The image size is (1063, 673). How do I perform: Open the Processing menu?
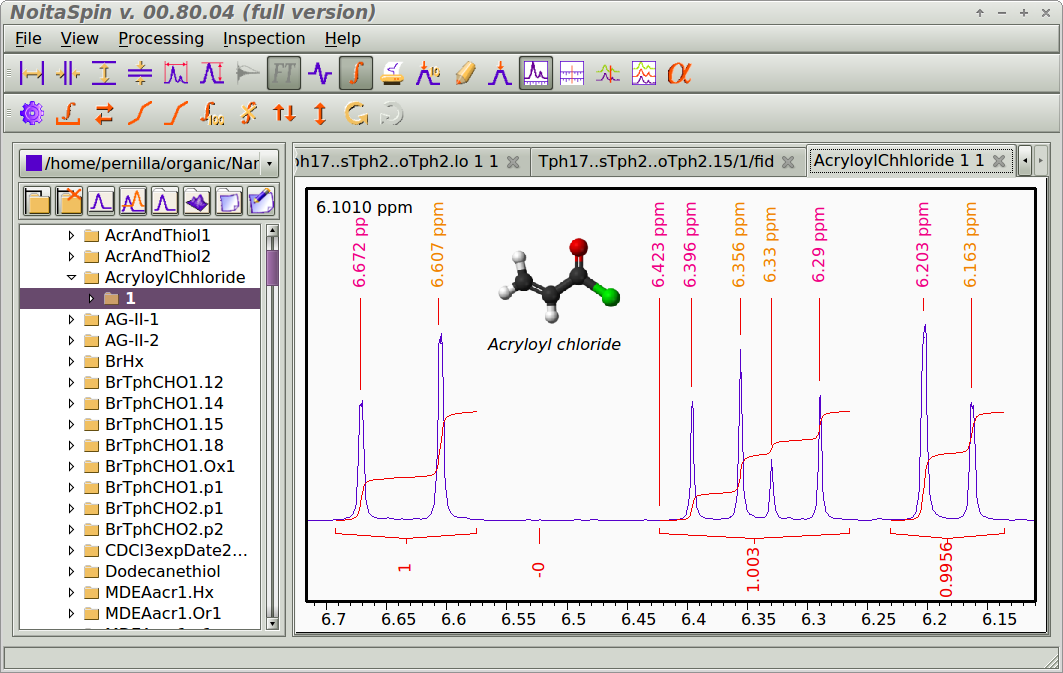point(161,38)
